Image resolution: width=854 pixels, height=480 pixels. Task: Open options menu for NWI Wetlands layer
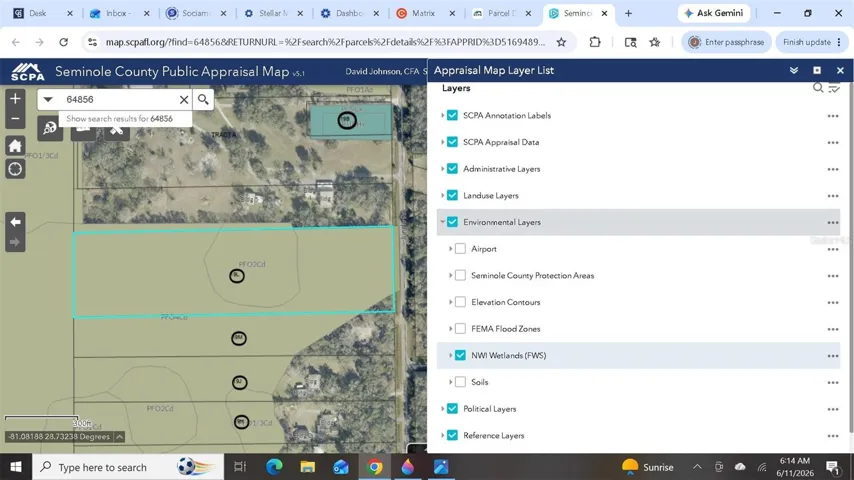[x=833, y=356]
